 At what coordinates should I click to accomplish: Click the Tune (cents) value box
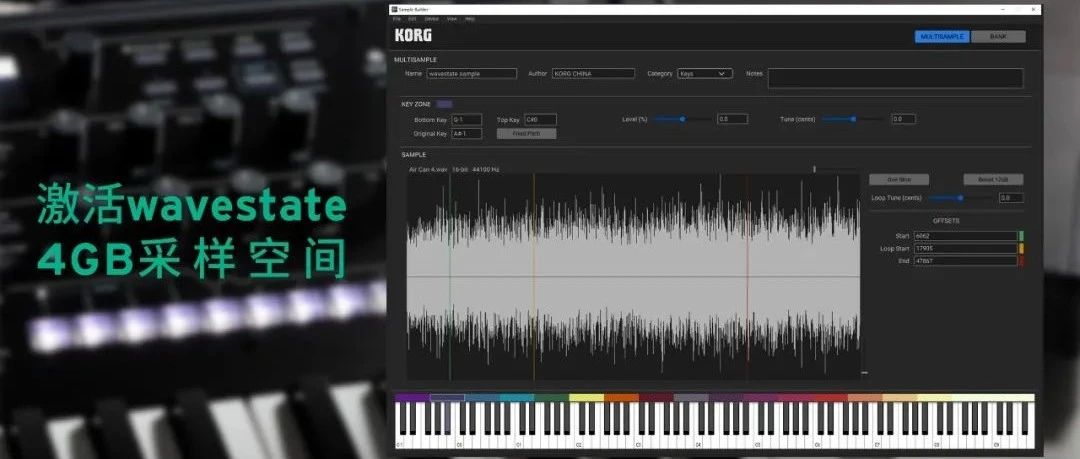pos(903,119)
